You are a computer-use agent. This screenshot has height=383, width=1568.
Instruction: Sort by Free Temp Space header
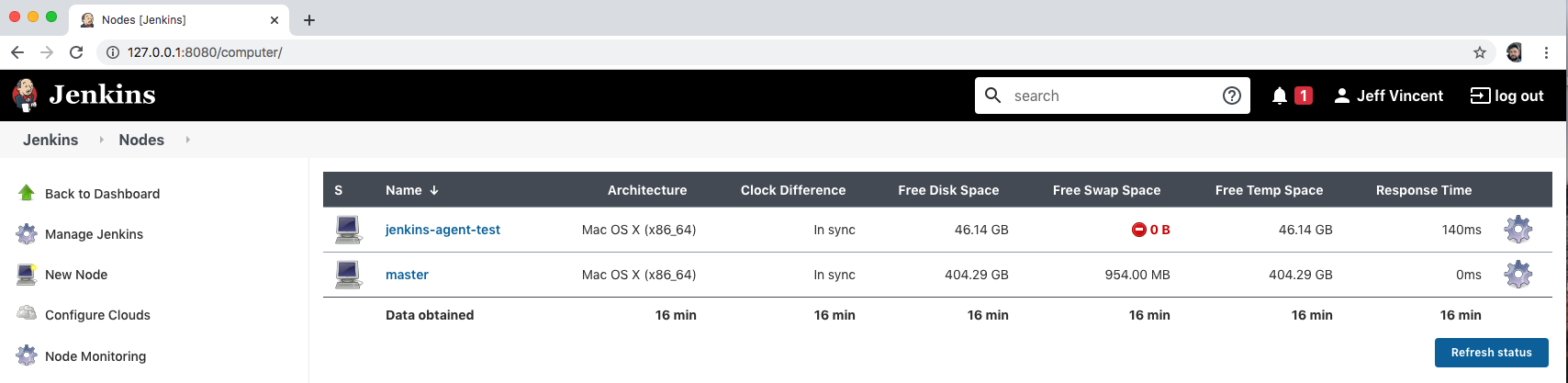pos(1269,190)
